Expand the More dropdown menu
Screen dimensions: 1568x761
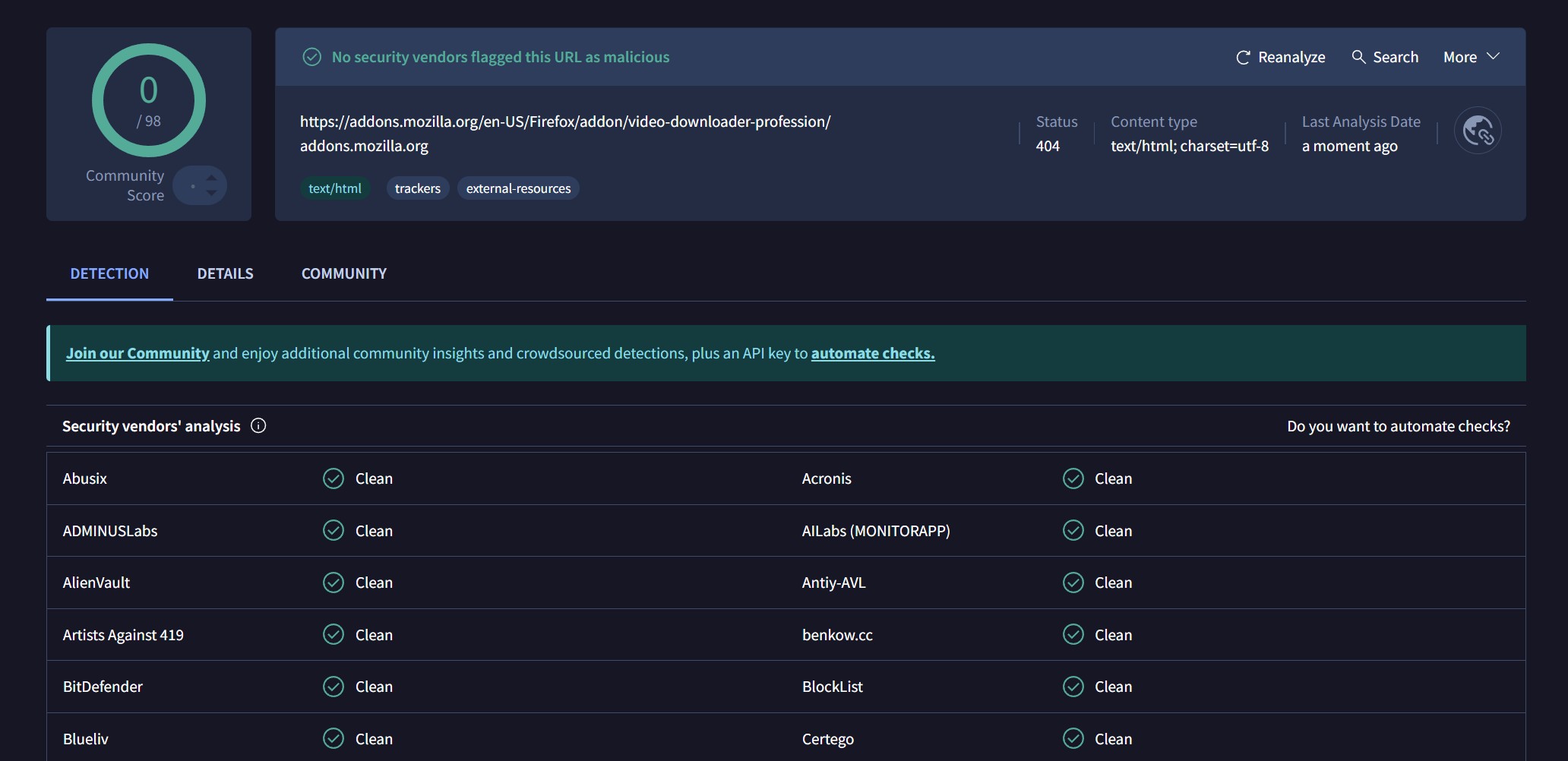pyautogui.click(x=1471, y=57)
